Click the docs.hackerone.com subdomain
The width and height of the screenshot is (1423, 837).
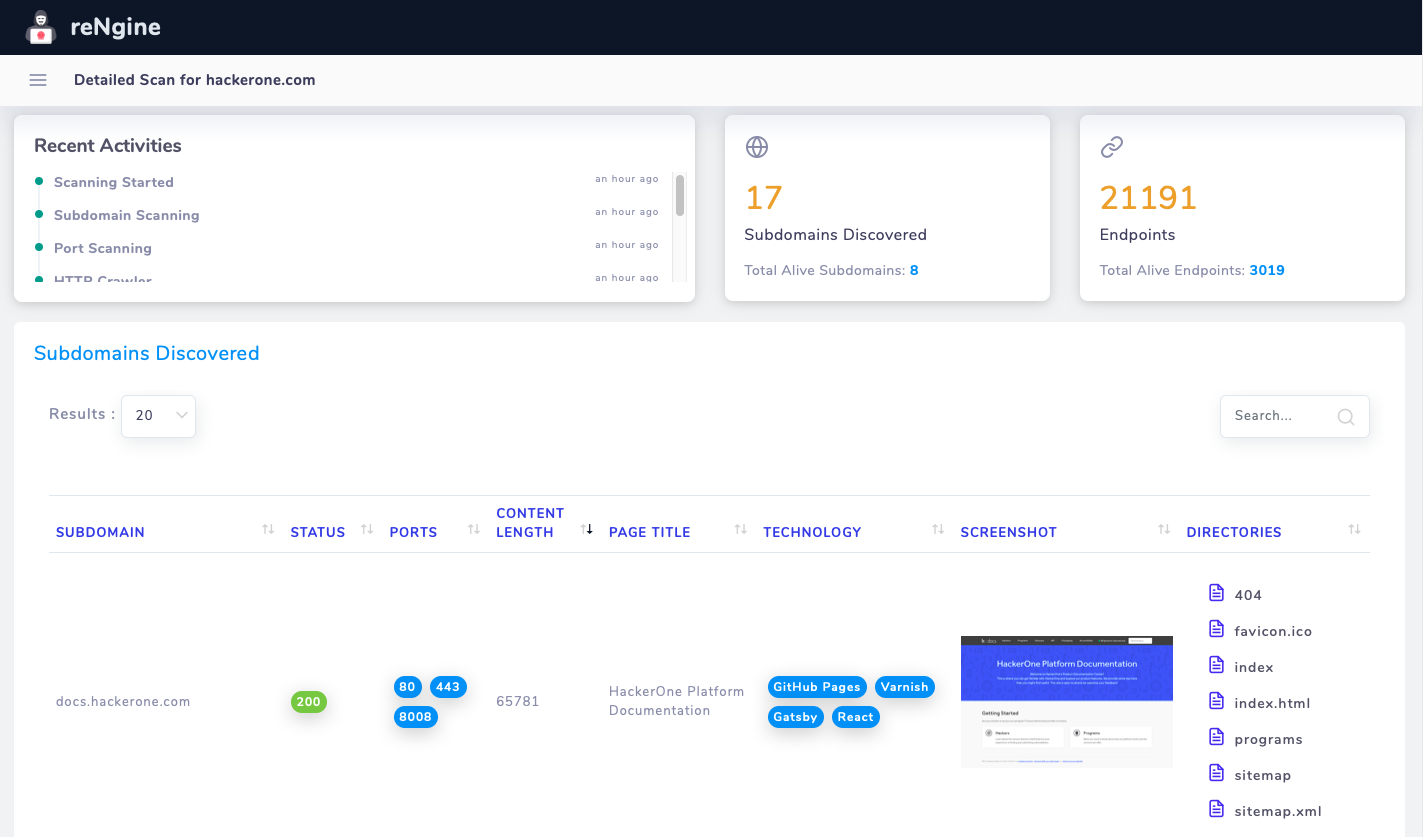[x=123, y=702]
